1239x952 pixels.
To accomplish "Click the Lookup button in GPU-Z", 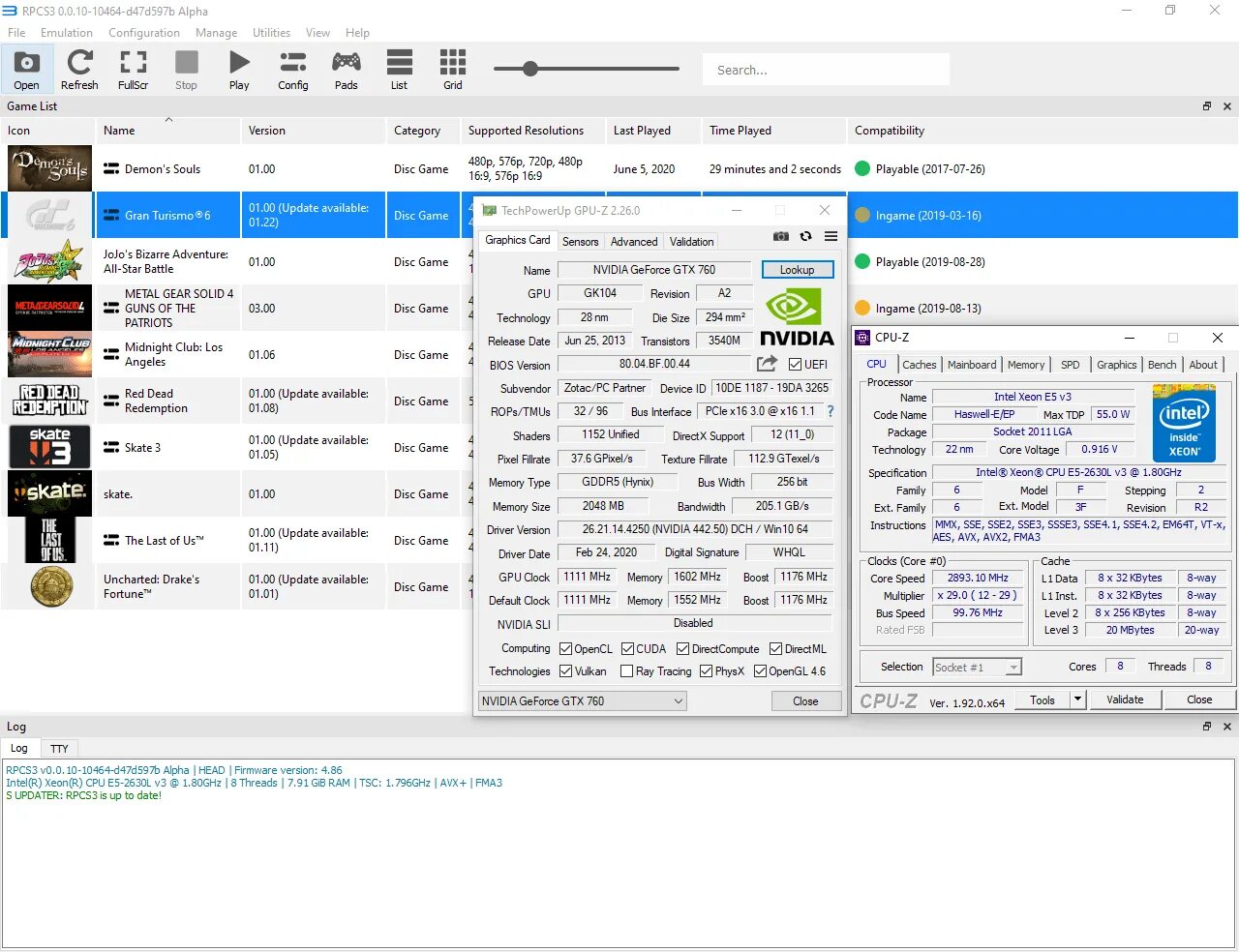I will [x=798, y=270].
